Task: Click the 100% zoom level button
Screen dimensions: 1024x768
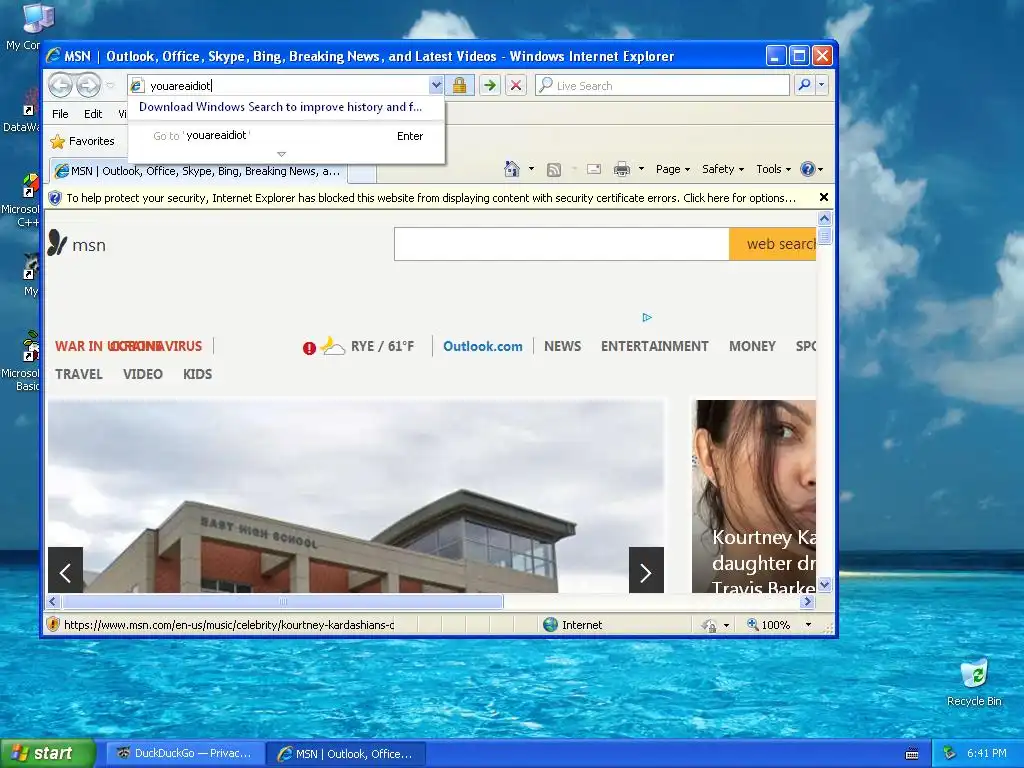Action: pyautogui.click(x=769, y=625)
